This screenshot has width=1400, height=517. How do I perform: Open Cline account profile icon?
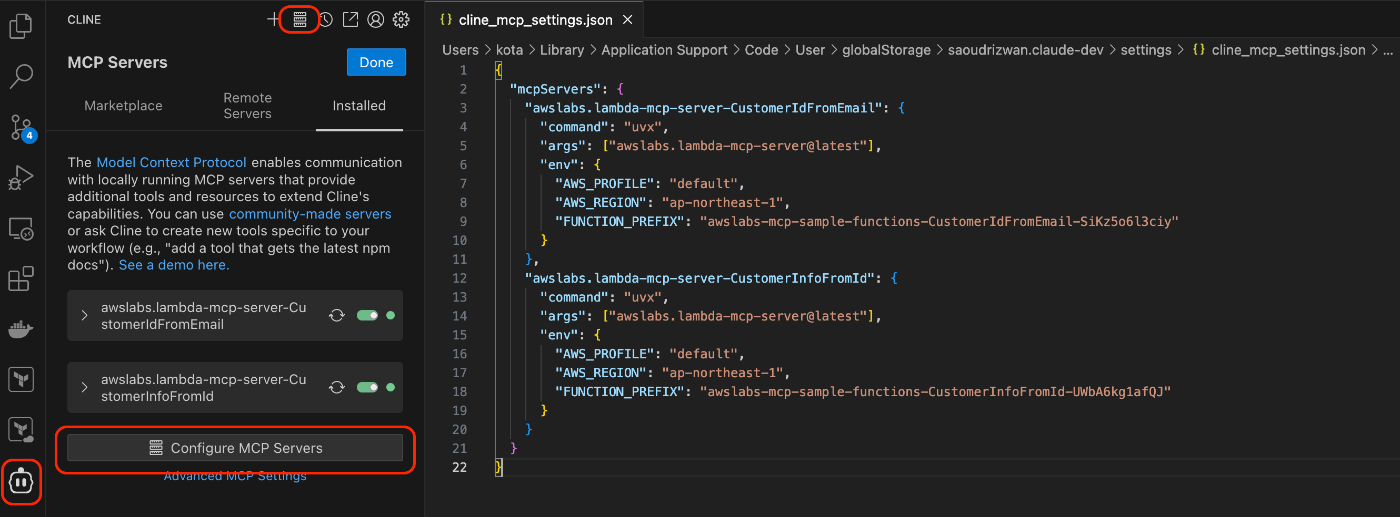[x=376, y=19]
